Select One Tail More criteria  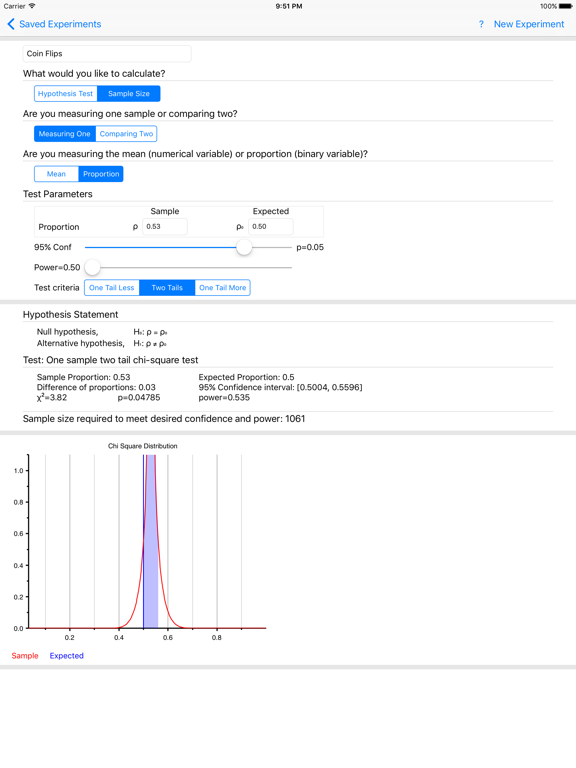click(x=223, y=288)
